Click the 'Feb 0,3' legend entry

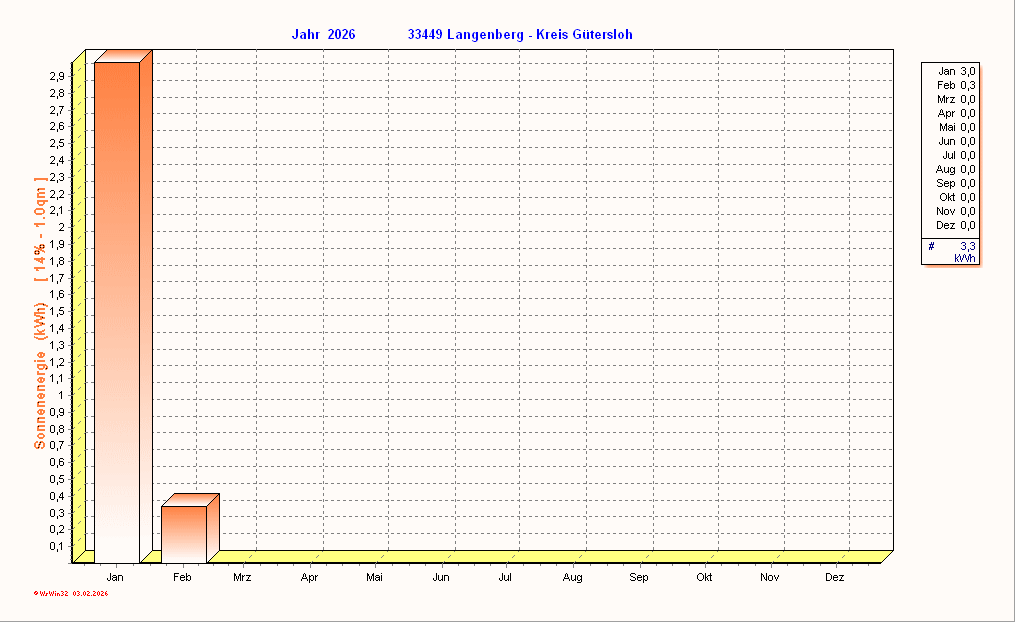pos(957,85)
